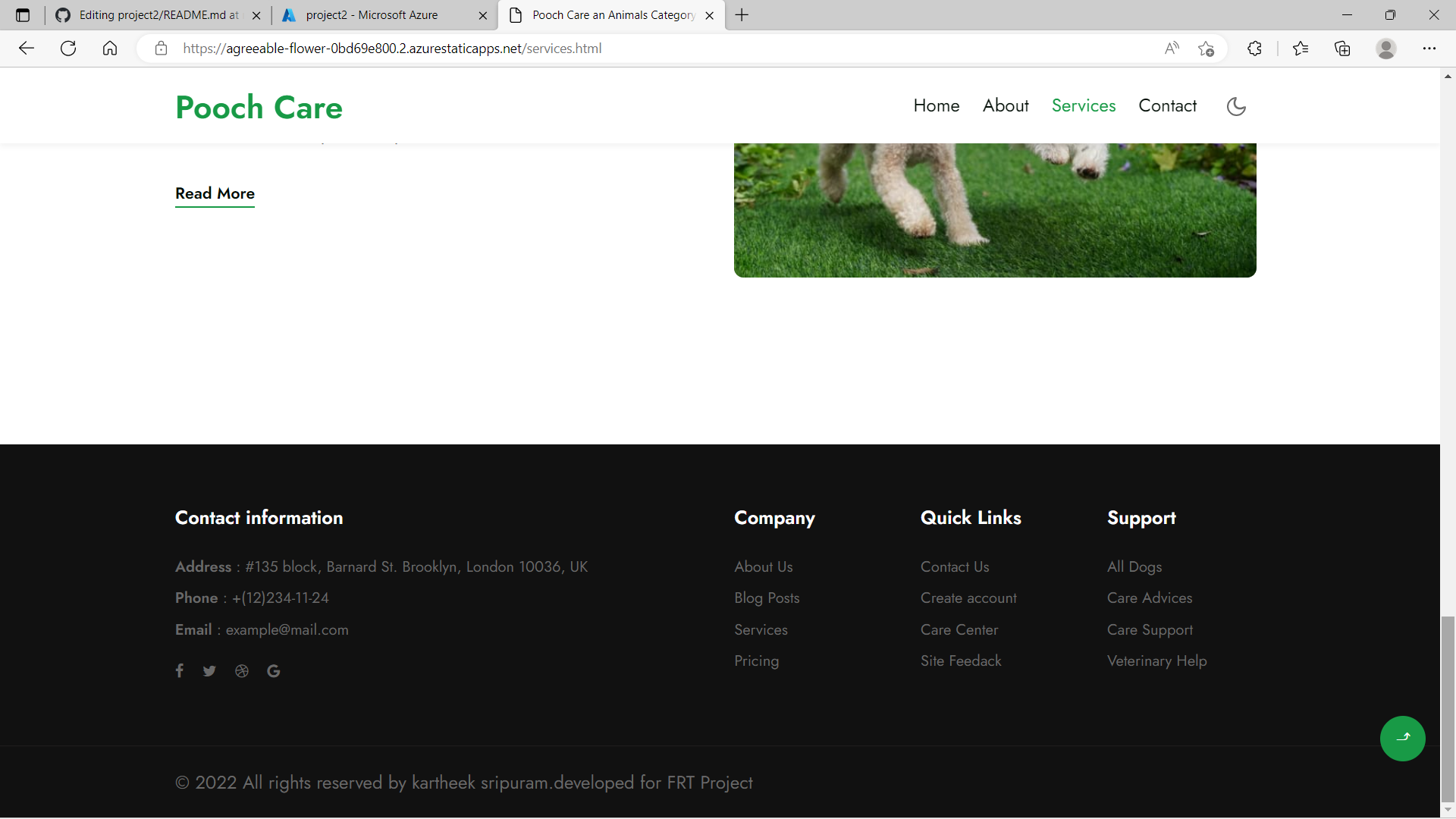The image size is (1456, 819).
Task: Open the Collections icon in the toolbar
Action: click(x=1342, y=48)
